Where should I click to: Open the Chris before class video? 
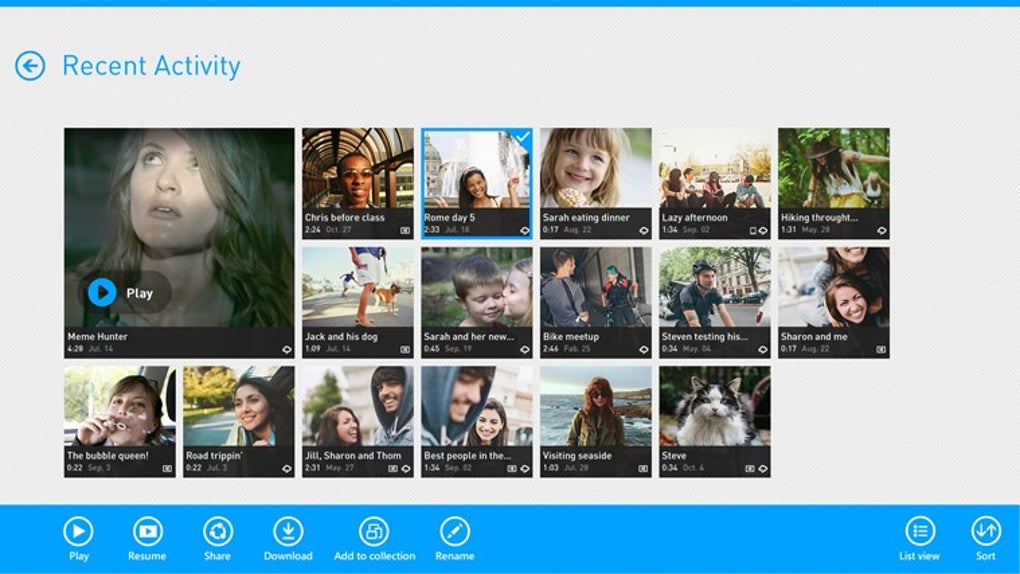point(358,184)
